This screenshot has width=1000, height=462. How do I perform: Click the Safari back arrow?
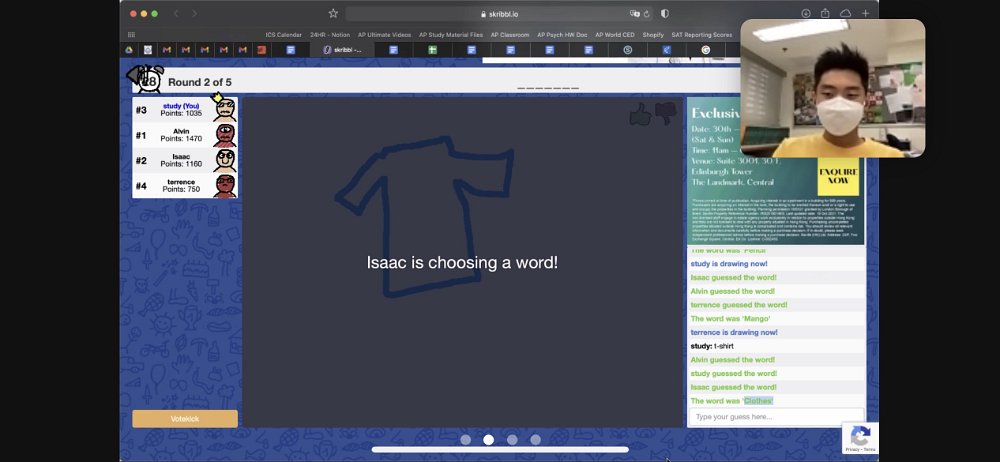pyautogui.click(x=176, y=13)
